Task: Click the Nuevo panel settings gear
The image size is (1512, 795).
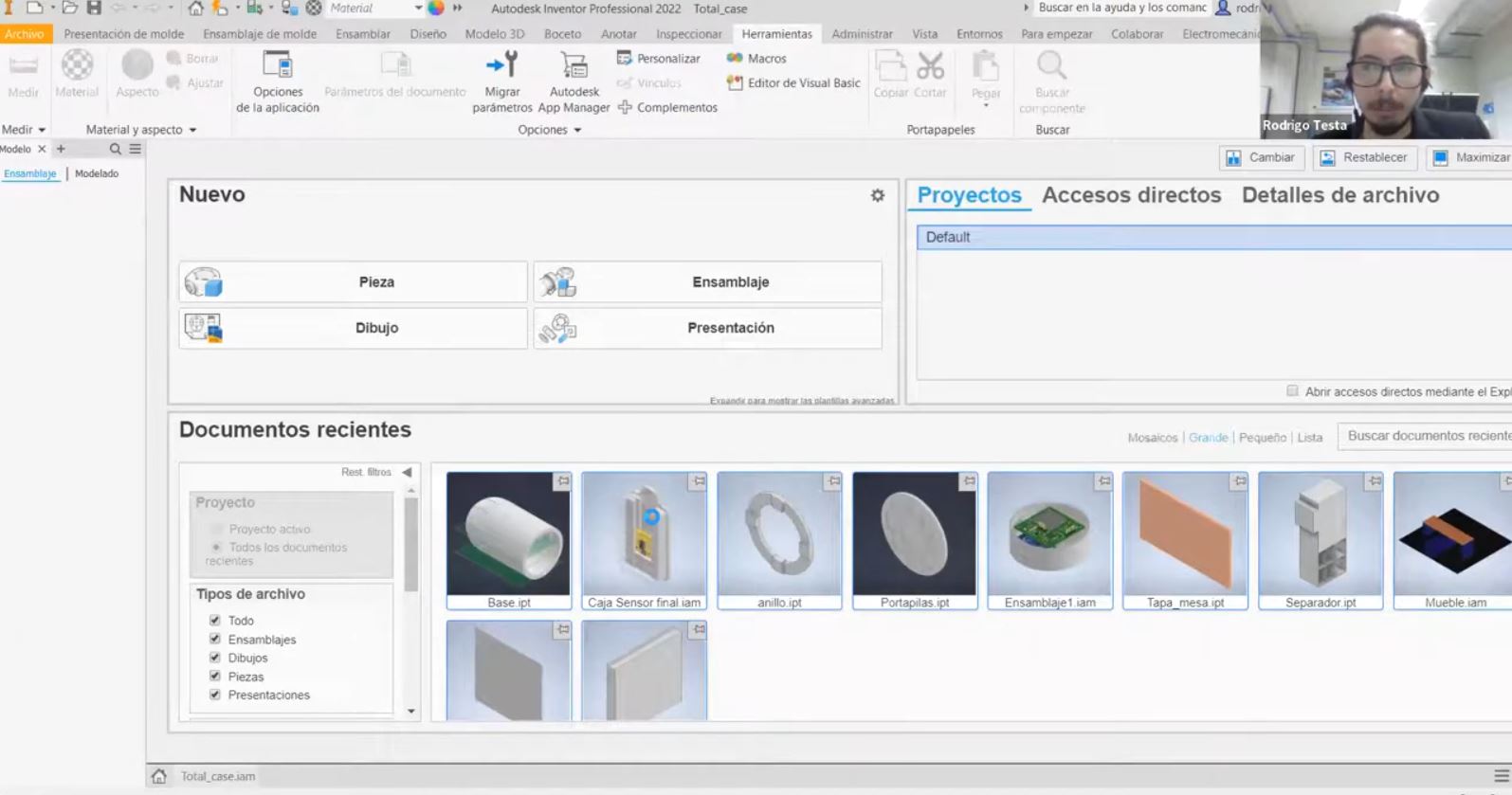Action: point(878,195)
